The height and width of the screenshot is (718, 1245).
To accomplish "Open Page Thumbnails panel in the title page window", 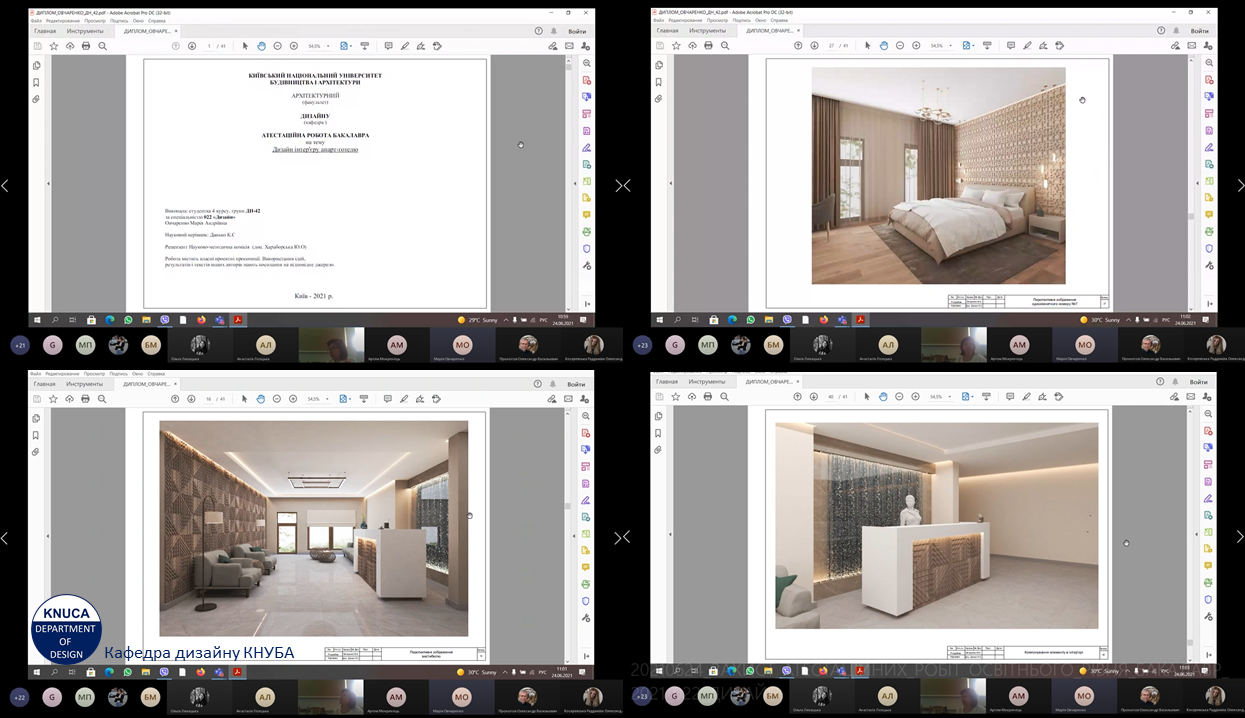I will 37,65.
